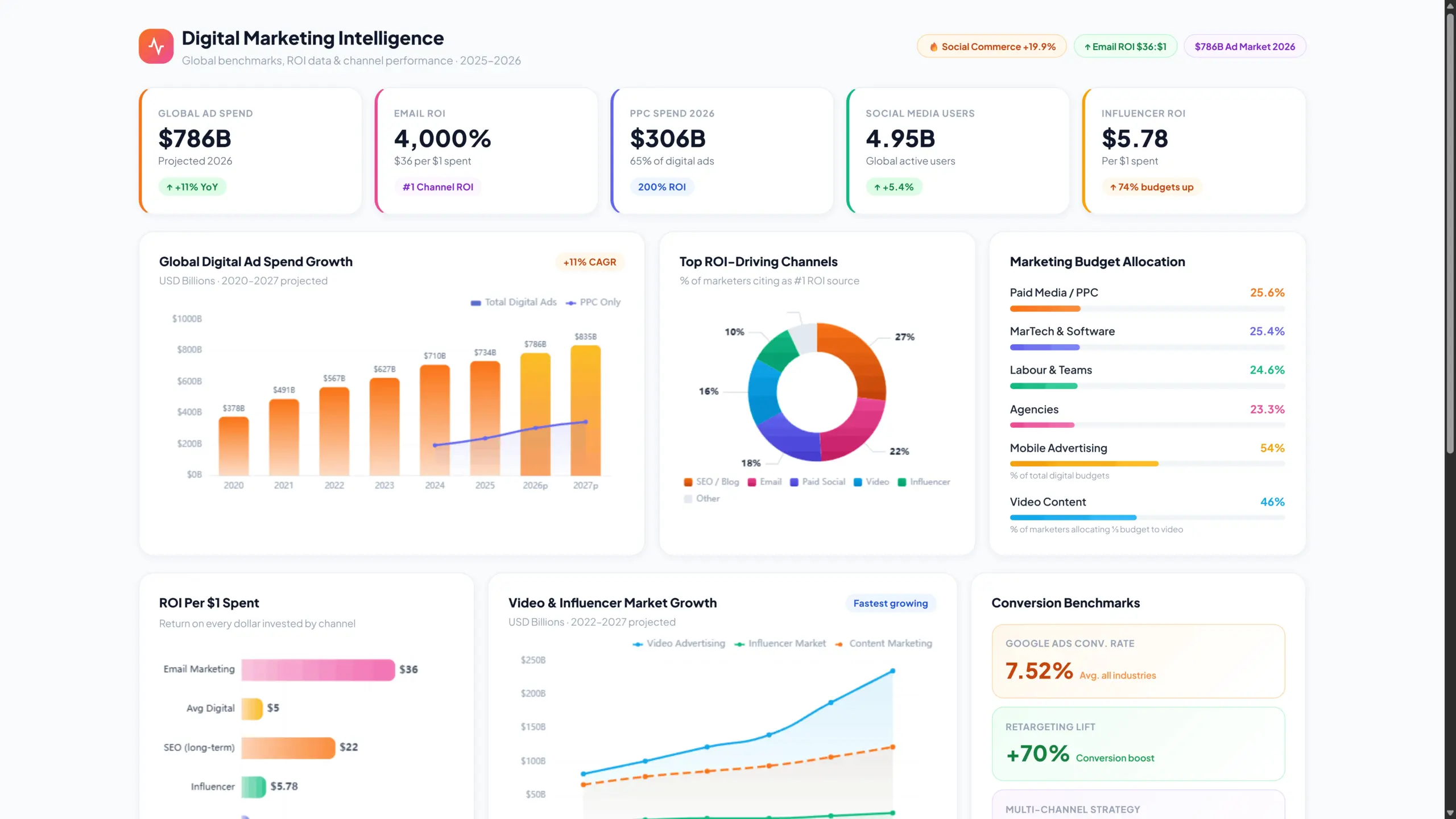Click the 2023 bar labeled $627B
Image resolution: width=1456 pixels, height=819 pixels.
tap(384, 427)
